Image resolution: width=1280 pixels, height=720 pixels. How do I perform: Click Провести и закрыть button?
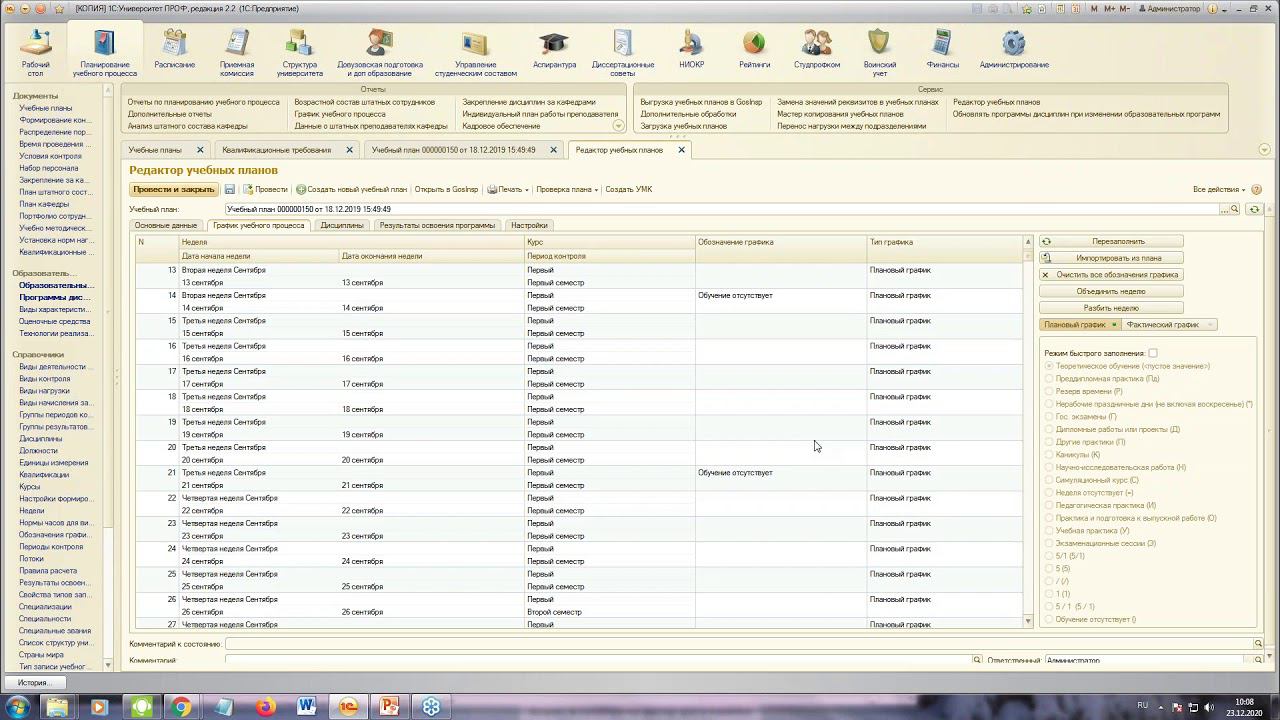pyautogui.click(x=174, y=189)
